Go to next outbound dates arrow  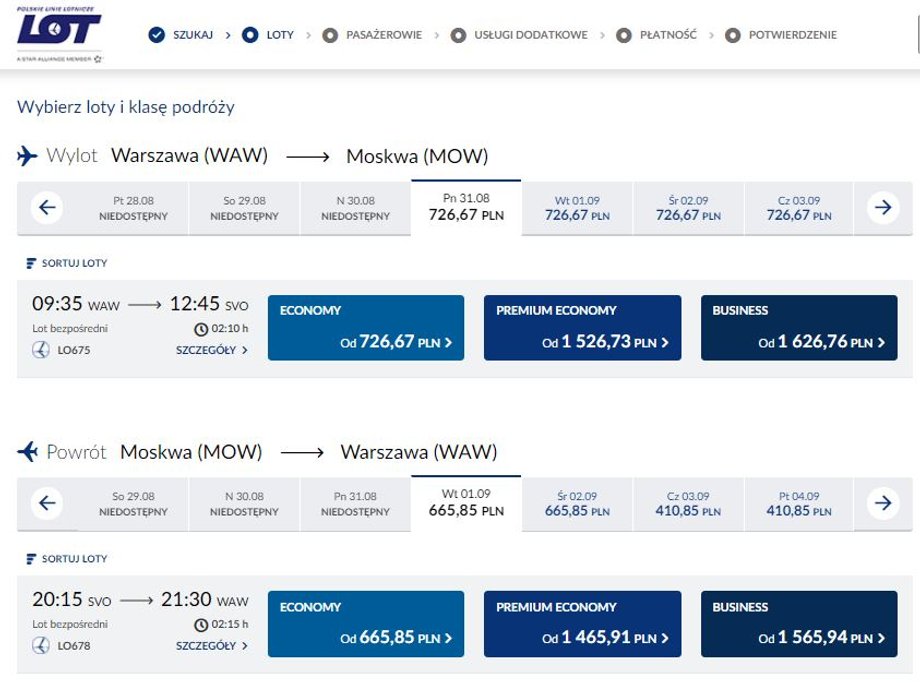point(882,208)
